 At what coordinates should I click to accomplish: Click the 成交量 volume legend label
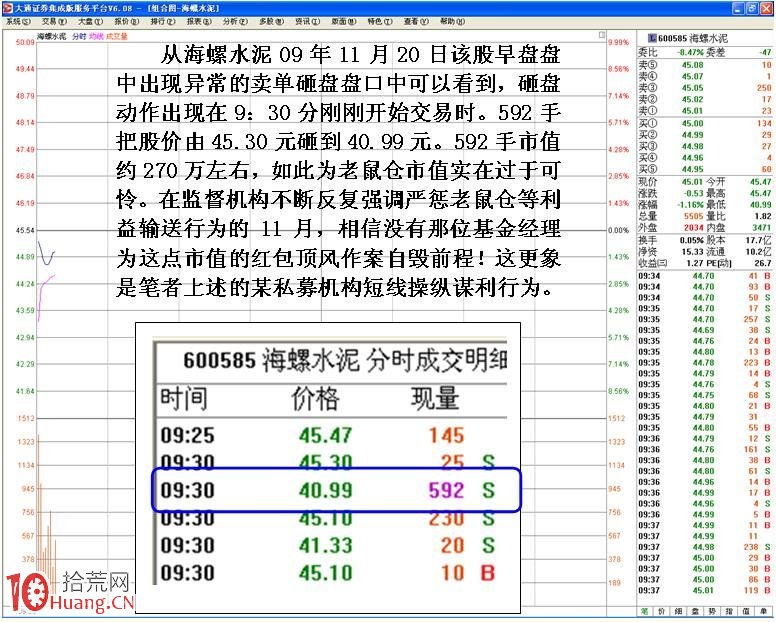(x=118, y=36)
